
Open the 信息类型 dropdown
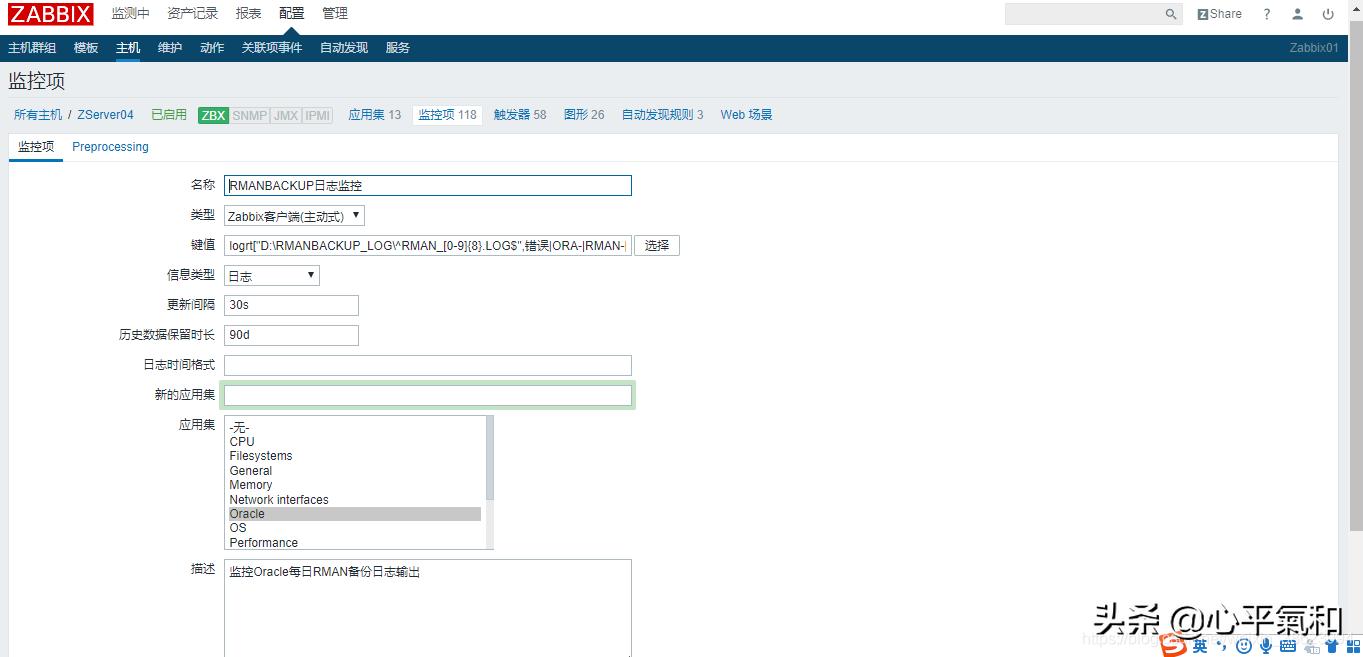pyautogui.click(x=270, y=275)
